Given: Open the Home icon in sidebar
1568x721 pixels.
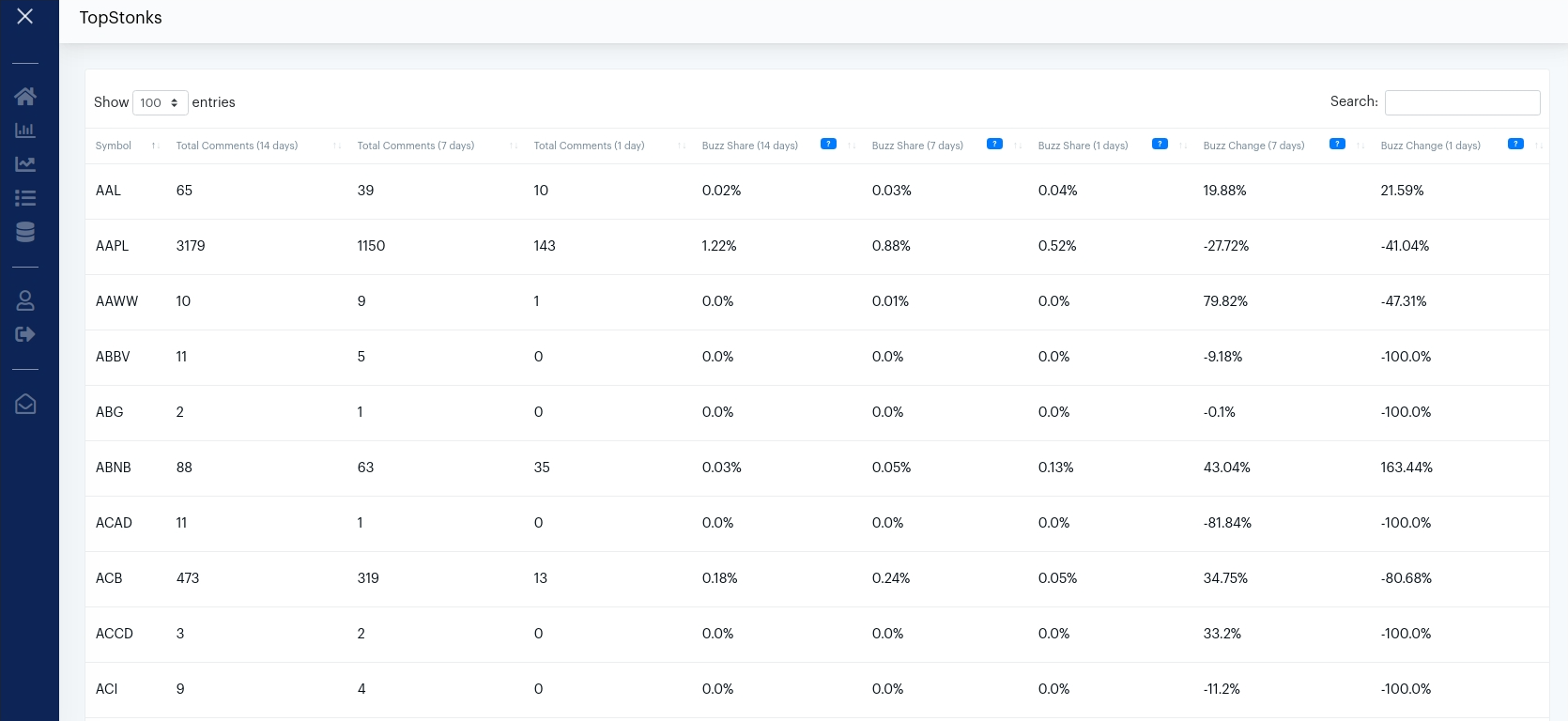Looking at the screenshot, I should pyautogui.click(x=25, y=96).
